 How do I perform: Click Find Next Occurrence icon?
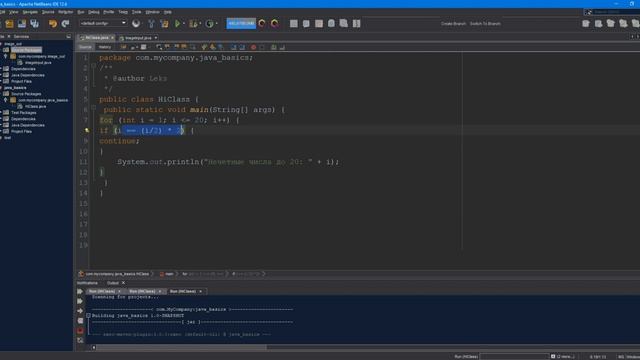[x=176, y=47]
